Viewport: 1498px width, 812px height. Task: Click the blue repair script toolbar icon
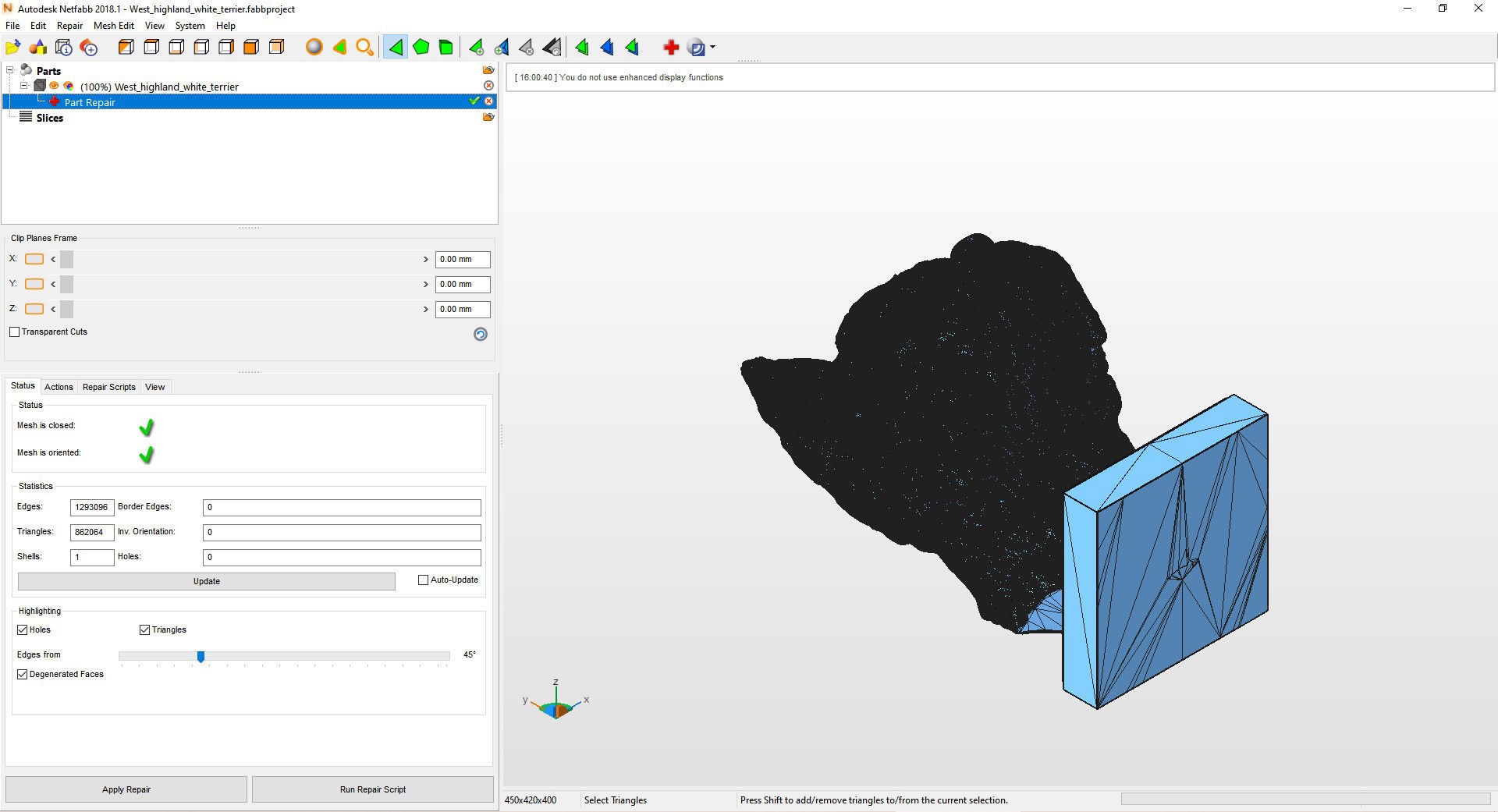coord(697,48)
